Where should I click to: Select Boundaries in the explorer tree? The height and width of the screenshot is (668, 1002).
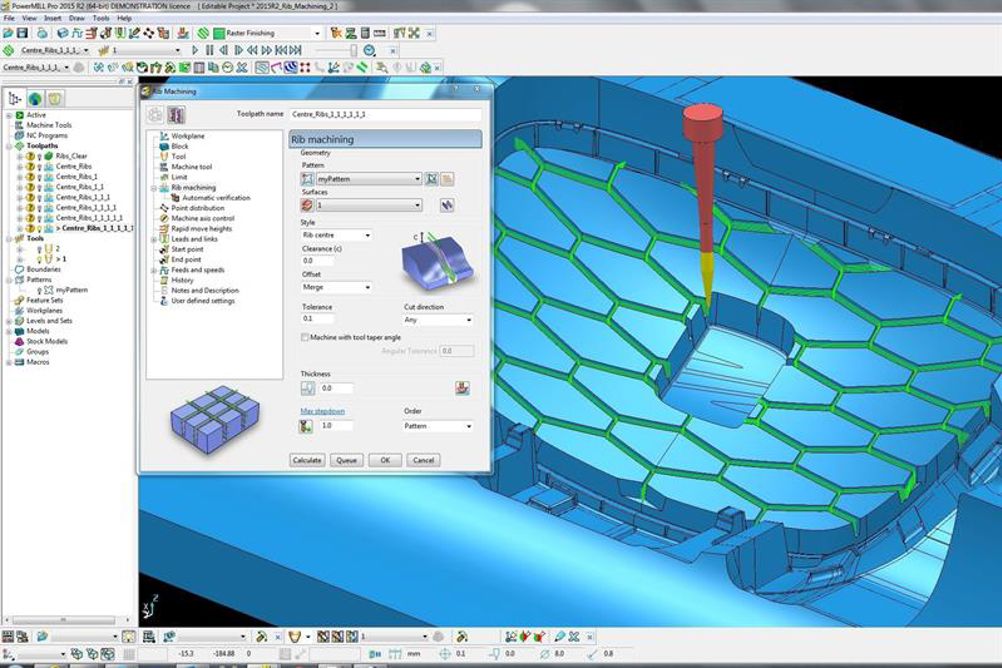[43, 269]
